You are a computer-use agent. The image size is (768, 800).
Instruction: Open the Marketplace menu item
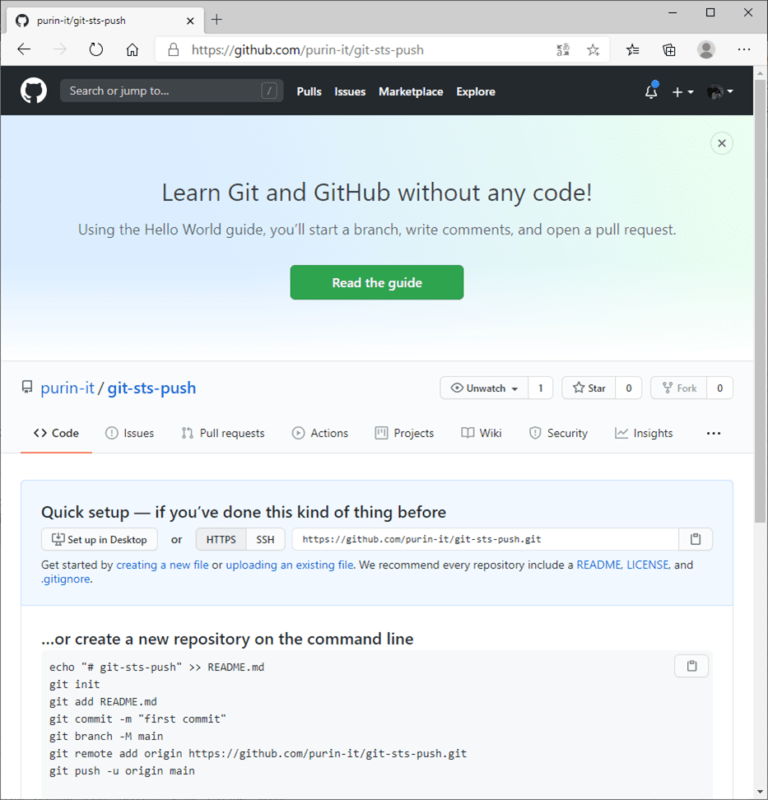tap(411, 91)
